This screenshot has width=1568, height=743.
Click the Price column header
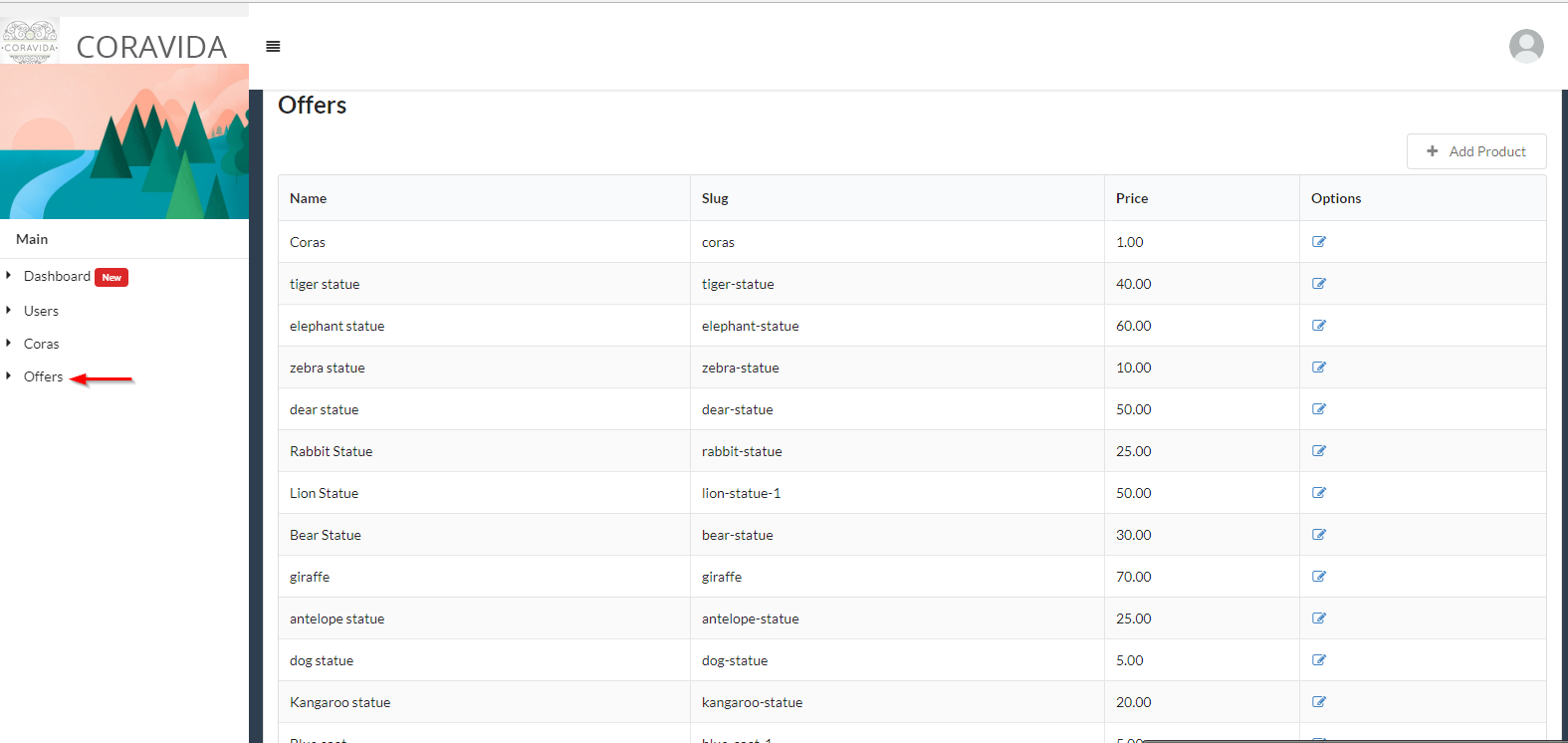click(x=1132, y=198)
